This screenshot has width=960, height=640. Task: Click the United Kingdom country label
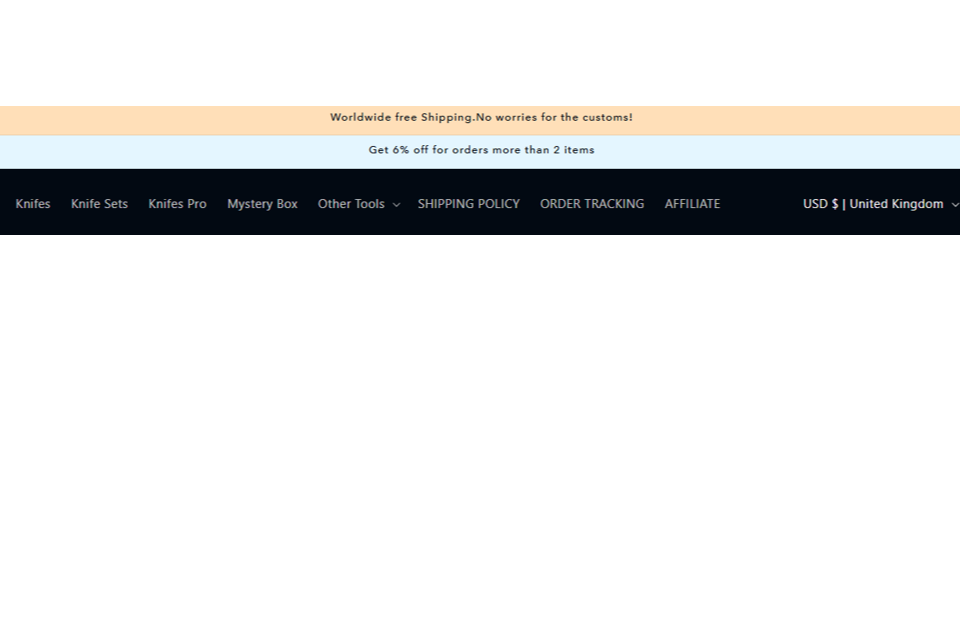pyautogui.click(x=896, y=204)
